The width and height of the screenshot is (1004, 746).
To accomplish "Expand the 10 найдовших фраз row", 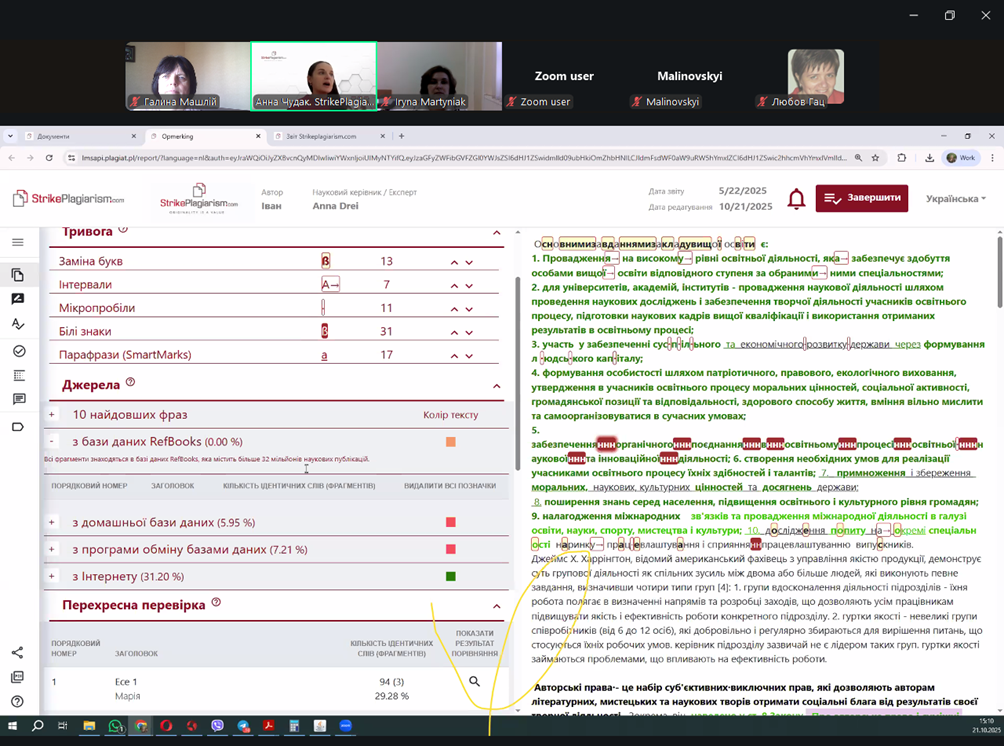I will [x=52, y=415].
